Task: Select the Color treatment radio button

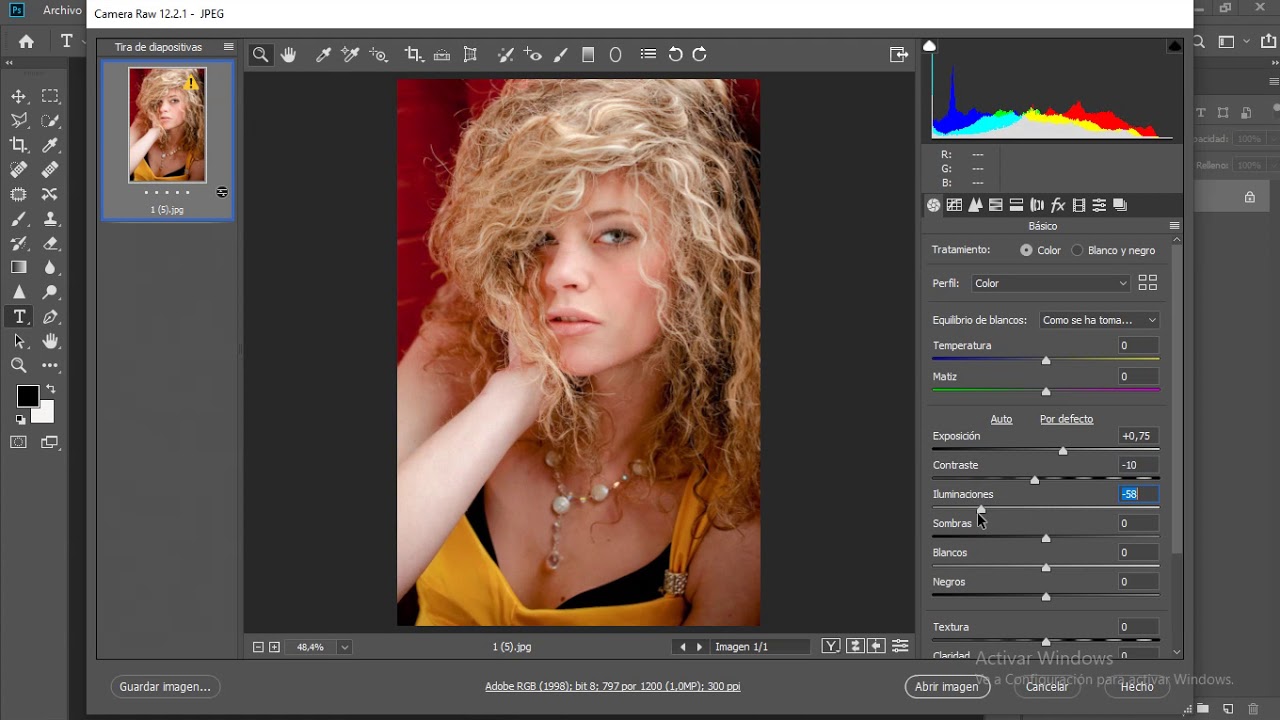Action: coord(1026,250)
